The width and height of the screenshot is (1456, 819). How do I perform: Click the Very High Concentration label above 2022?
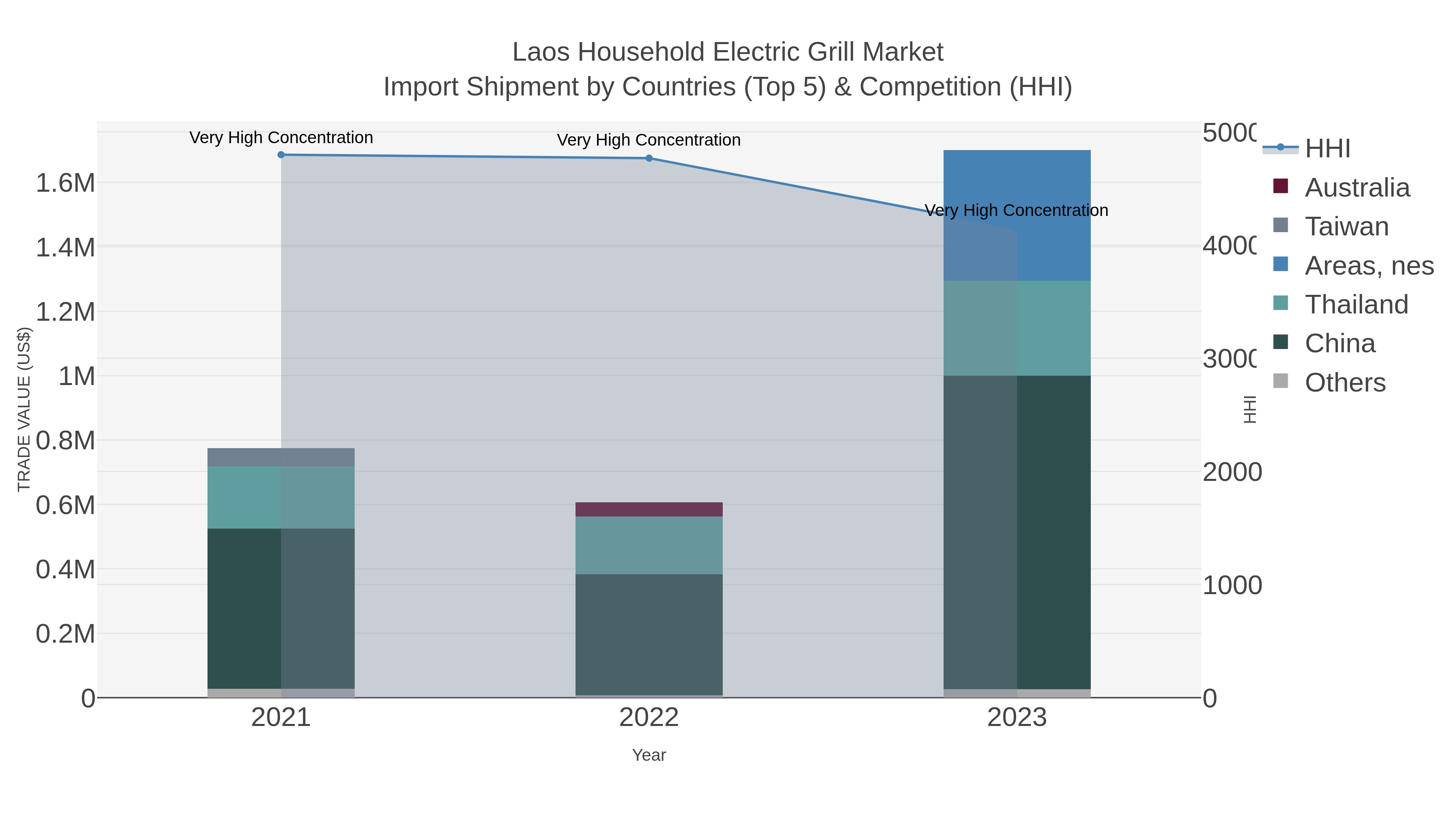coord(649,140)
